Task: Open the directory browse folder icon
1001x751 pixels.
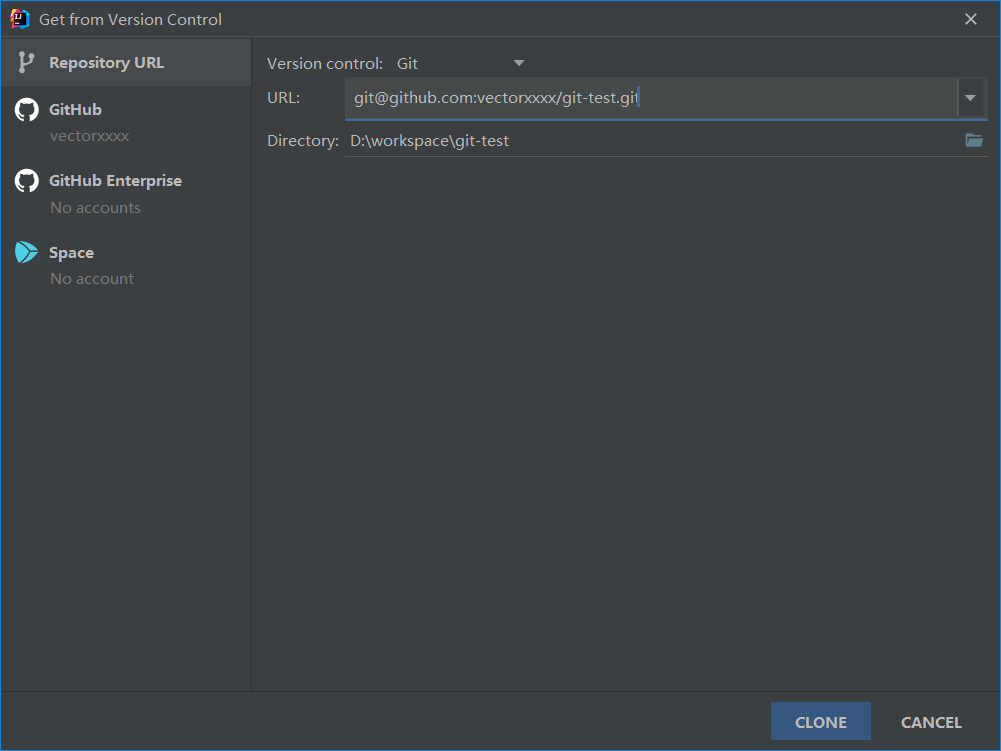Action: point(974,140)
